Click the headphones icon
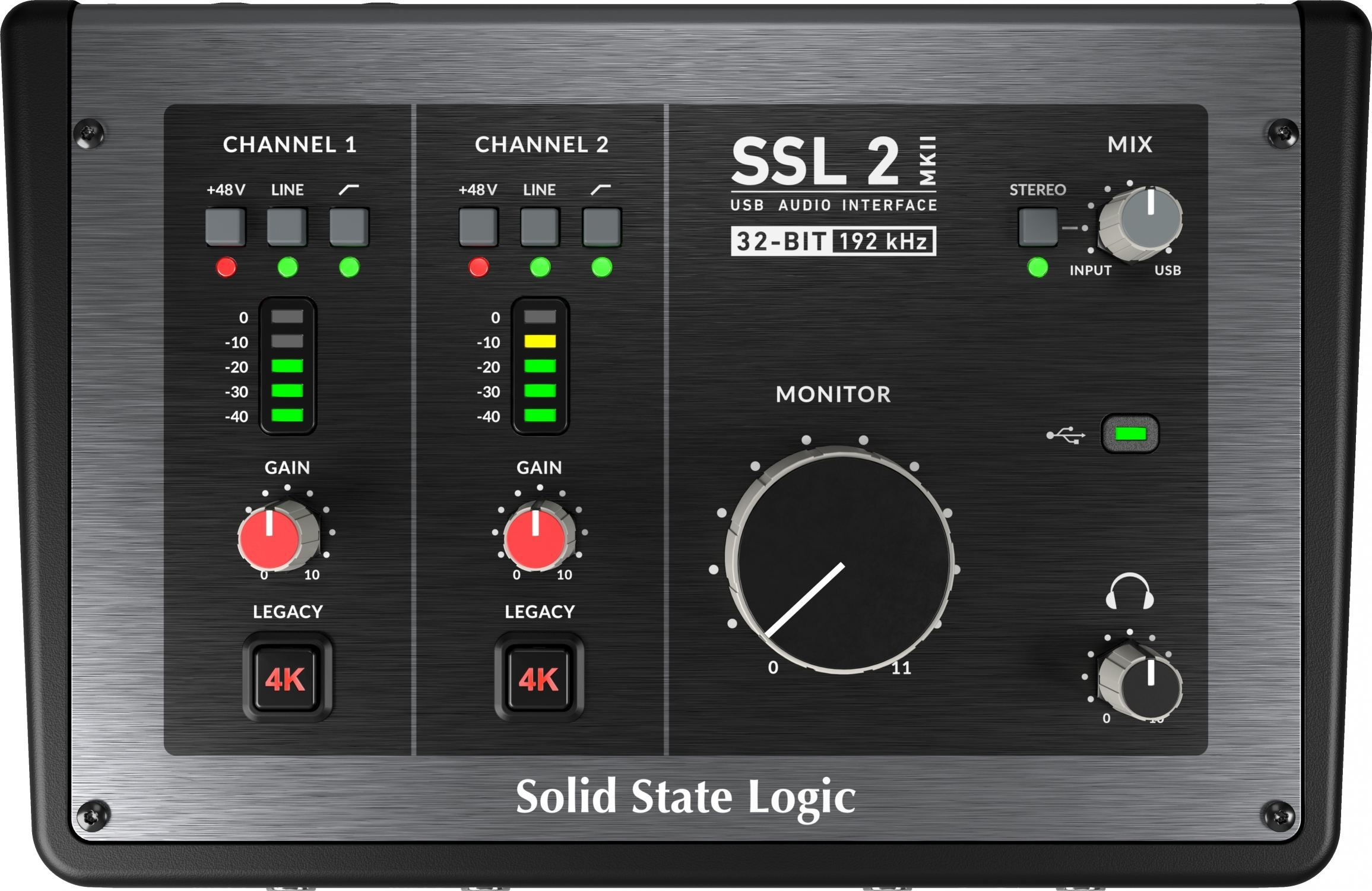Viewport: 1372px width, 891px height. pos(1129,591)
